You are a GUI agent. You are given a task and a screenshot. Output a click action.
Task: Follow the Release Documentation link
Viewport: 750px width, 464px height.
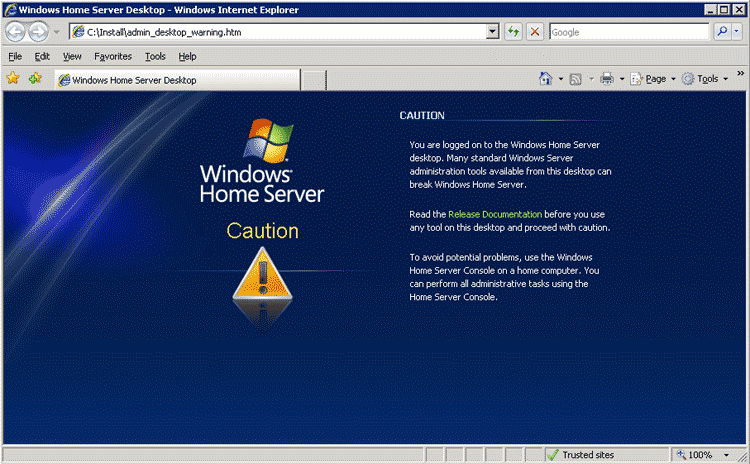[495, 214]
